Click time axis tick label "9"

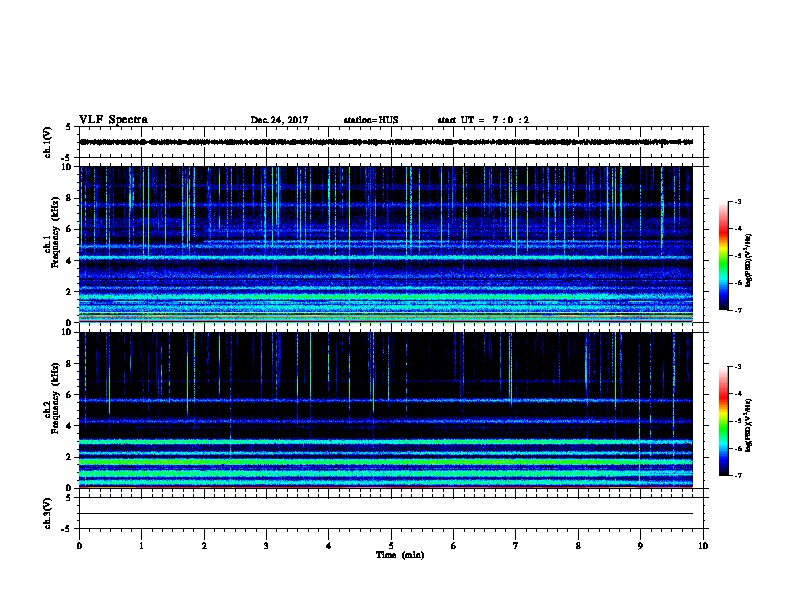[x=640, y=546]
